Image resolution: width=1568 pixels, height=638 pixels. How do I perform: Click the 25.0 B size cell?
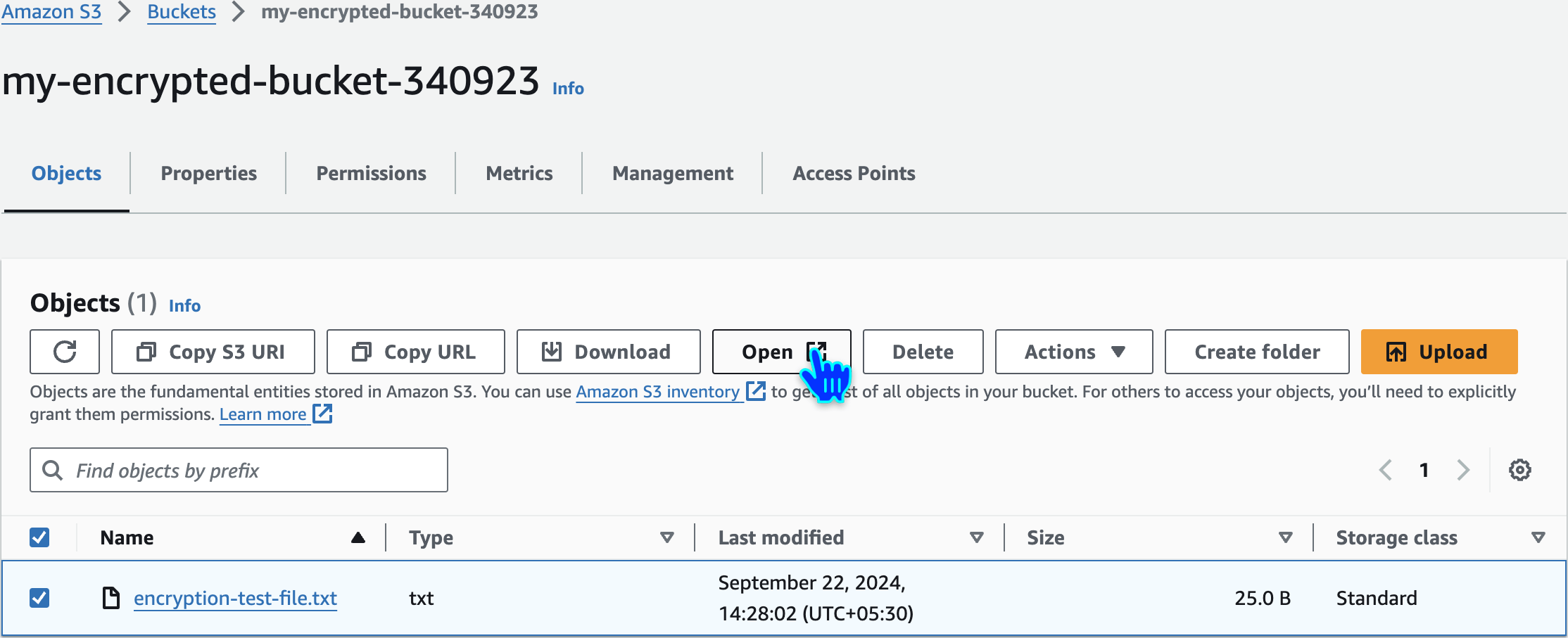pos(1263,598)
